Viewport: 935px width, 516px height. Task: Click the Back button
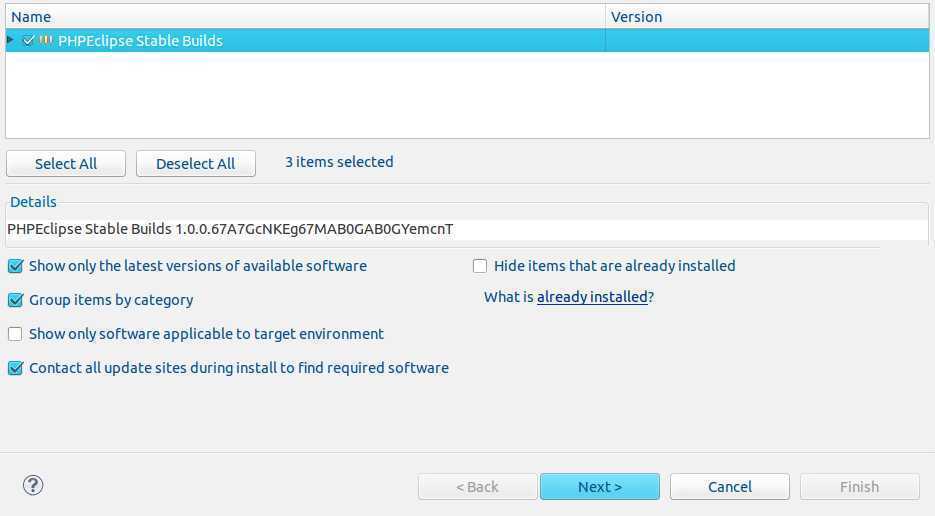click(x=478, y=487)
